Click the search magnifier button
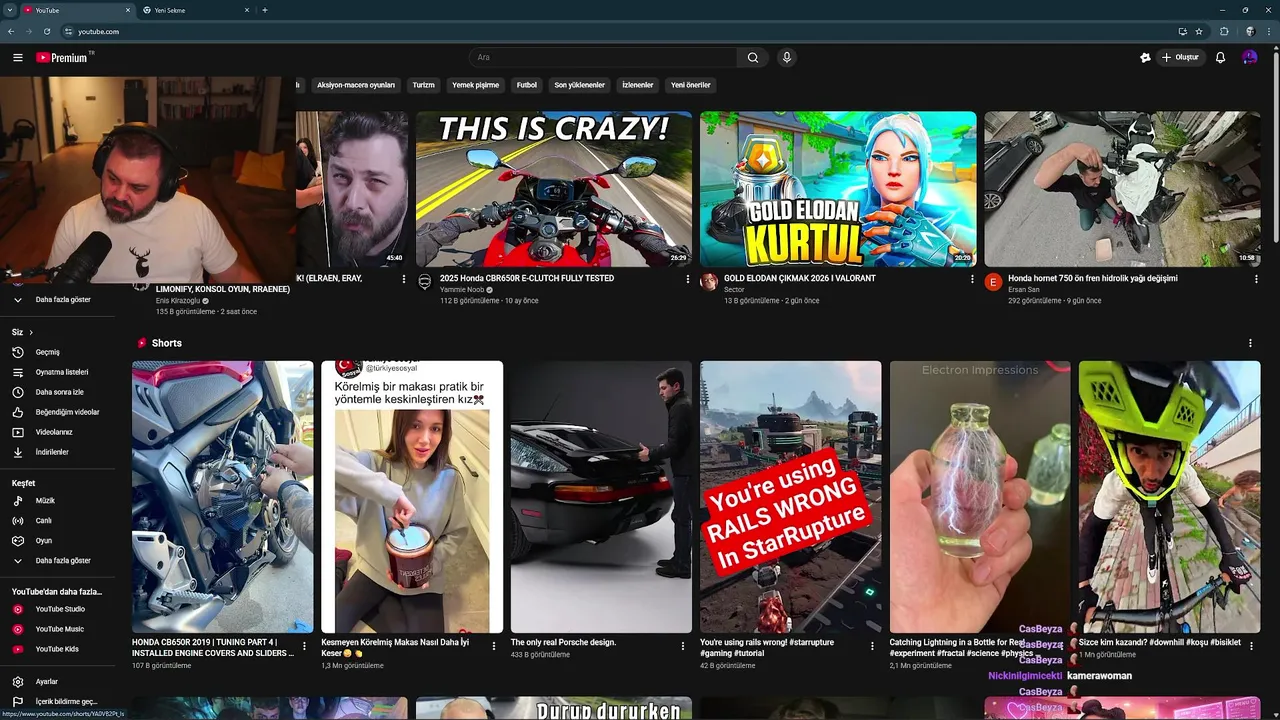Image resolution: width=1280 pixels, height=720 pixels. point(753,58)
